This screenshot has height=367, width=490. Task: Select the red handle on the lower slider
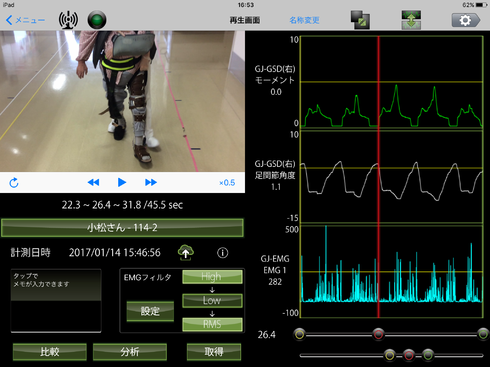[x=409, y=355]
